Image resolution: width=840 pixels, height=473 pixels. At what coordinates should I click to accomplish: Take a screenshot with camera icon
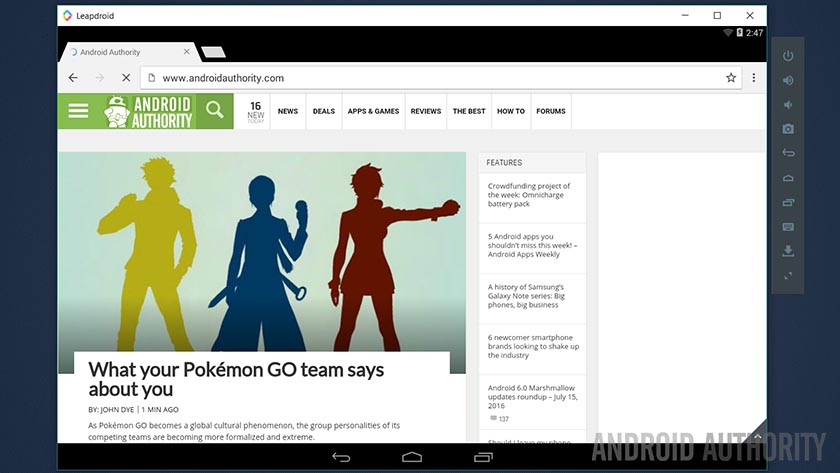pyautogui.click(x=788, y=129)
